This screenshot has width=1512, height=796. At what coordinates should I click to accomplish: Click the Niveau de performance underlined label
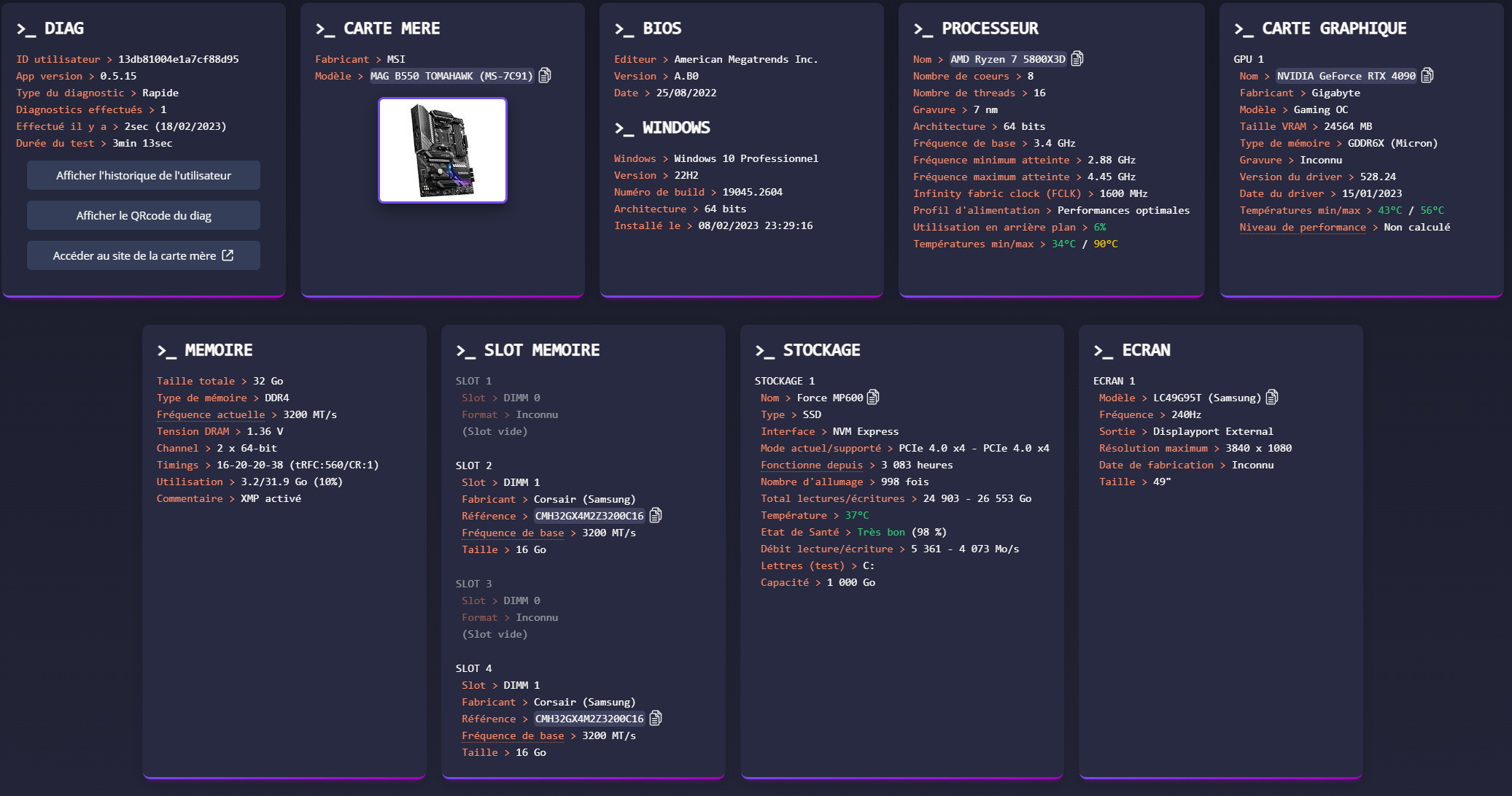[x=1303, y=227]
